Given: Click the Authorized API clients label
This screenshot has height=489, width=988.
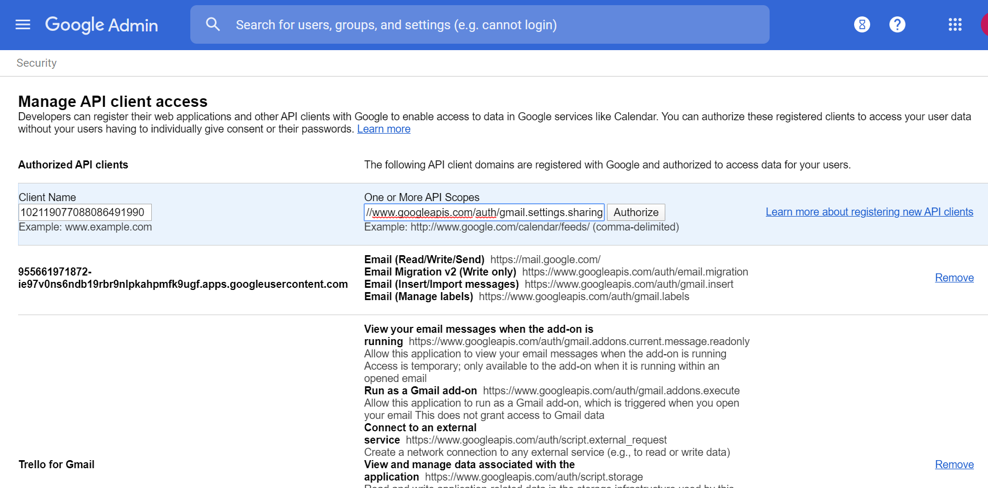Looking at the screenshot, I should point(73,165).
